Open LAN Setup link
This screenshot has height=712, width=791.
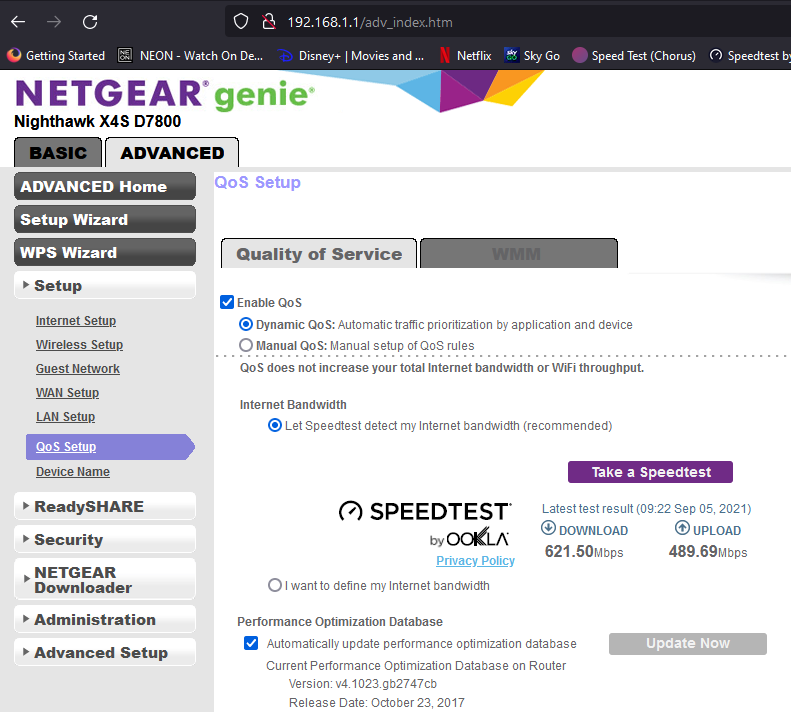point(65,417)
